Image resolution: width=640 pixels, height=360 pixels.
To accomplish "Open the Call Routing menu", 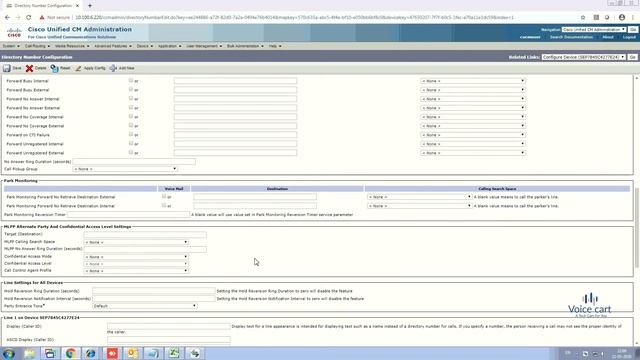I will click(37, 46).
